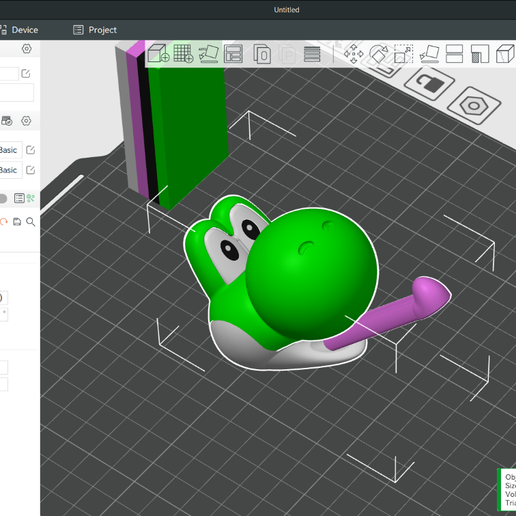Click the Untitled window title

[287, 10]
